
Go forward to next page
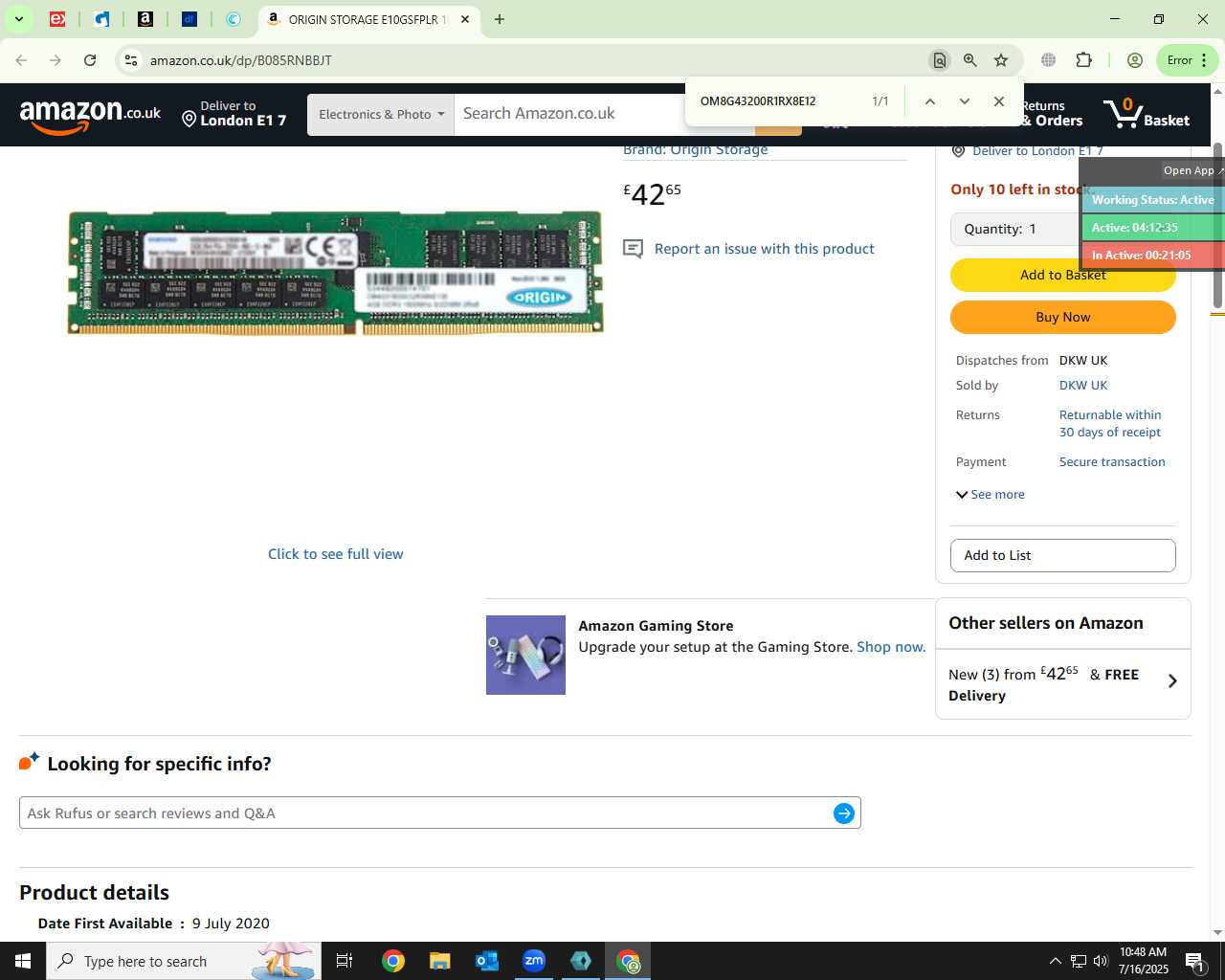[56, 60]
